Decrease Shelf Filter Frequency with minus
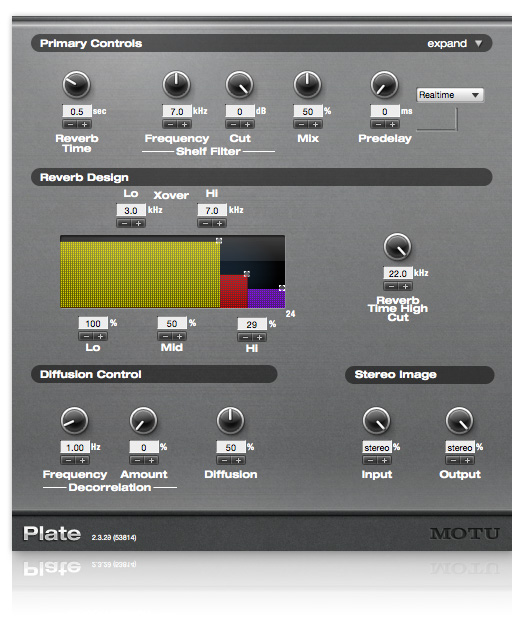512x632 pixels. click(x=170, y=124)
